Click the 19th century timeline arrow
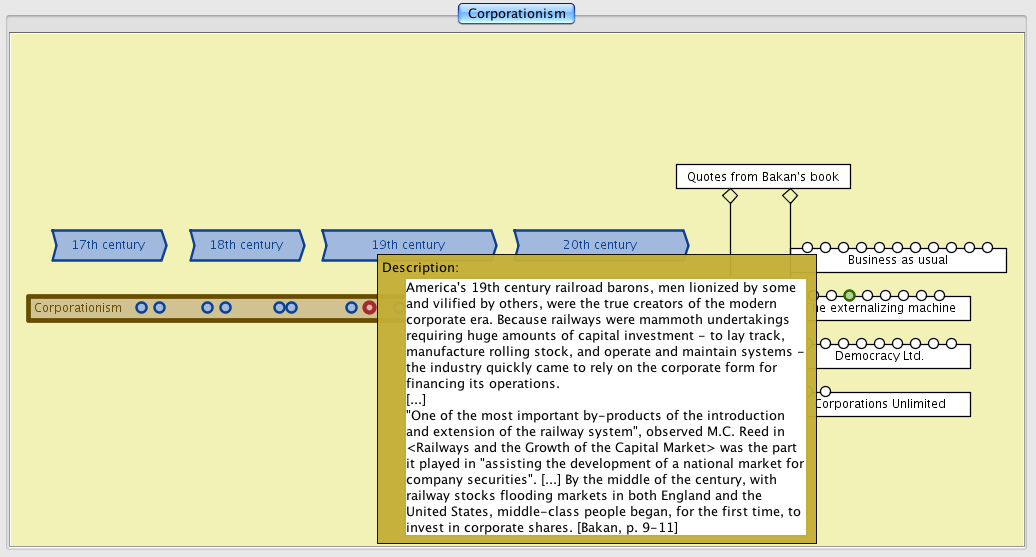 pyautogui.click(x=408, y=245)
